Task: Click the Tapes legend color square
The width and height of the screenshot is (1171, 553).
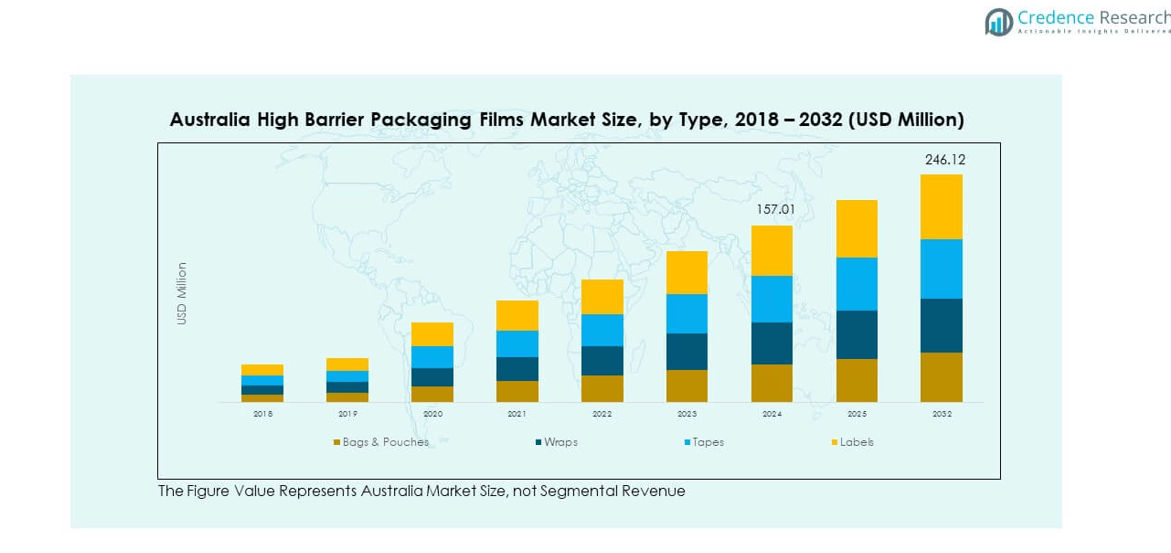Action: tap(687, 442)
